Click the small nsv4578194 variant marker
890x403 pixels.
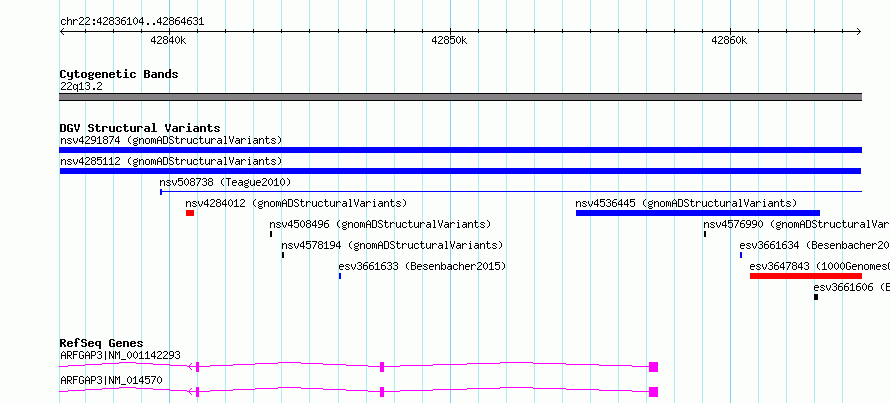pos(283,255)
